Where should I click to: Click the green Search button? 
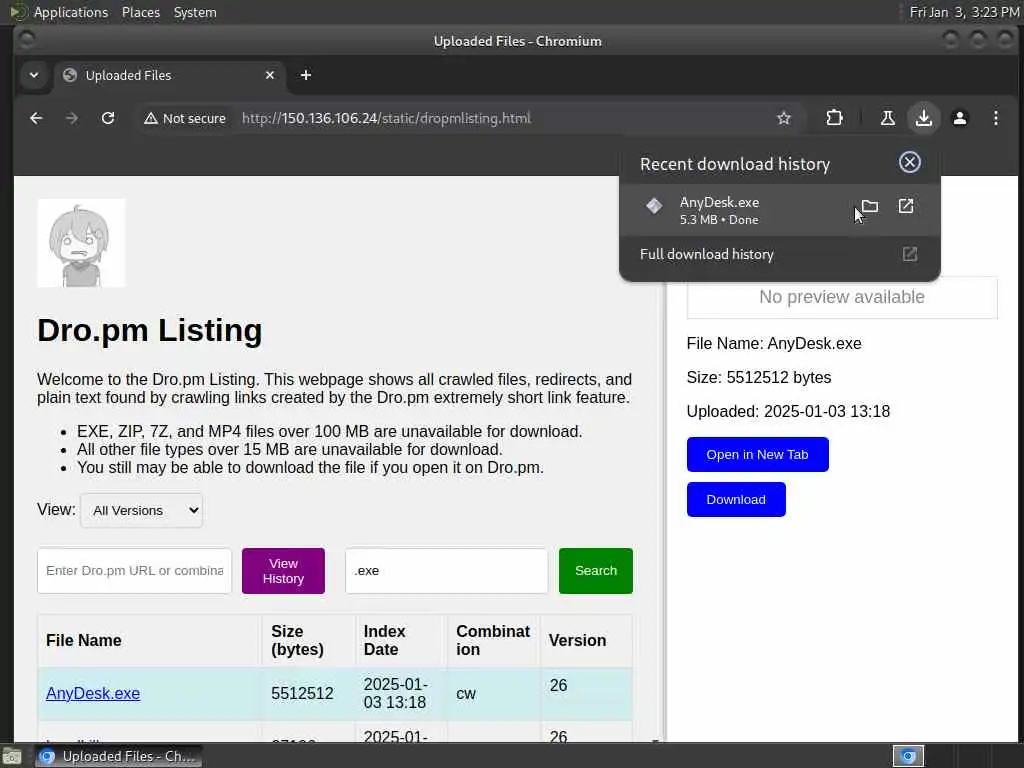(596, 571)
